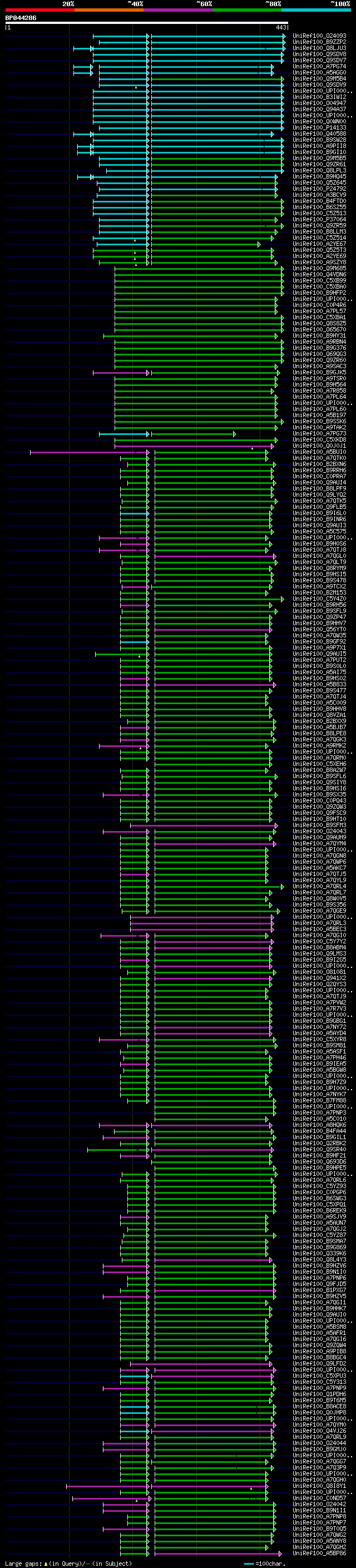
Task: Select the UniRef100_B9HY31 label
Action: point(319,335)
